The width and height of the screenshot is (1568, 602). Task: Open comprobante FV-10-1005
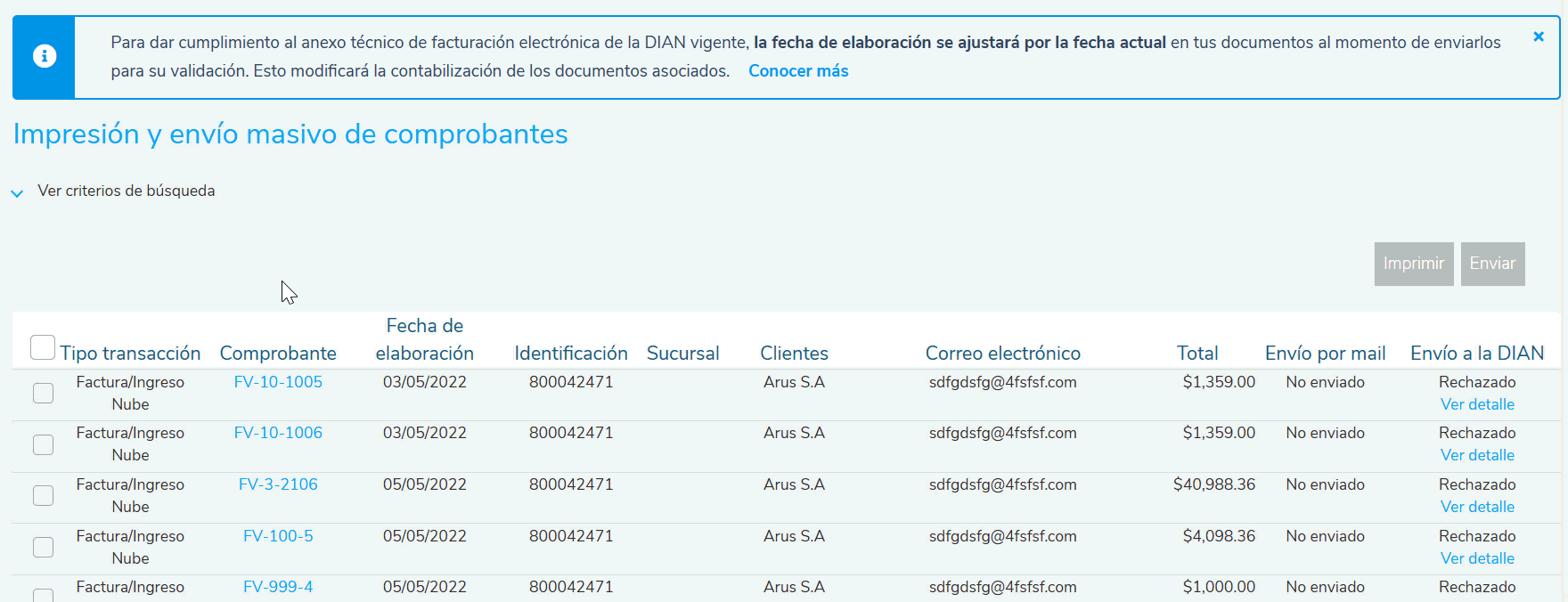[278, 382]
